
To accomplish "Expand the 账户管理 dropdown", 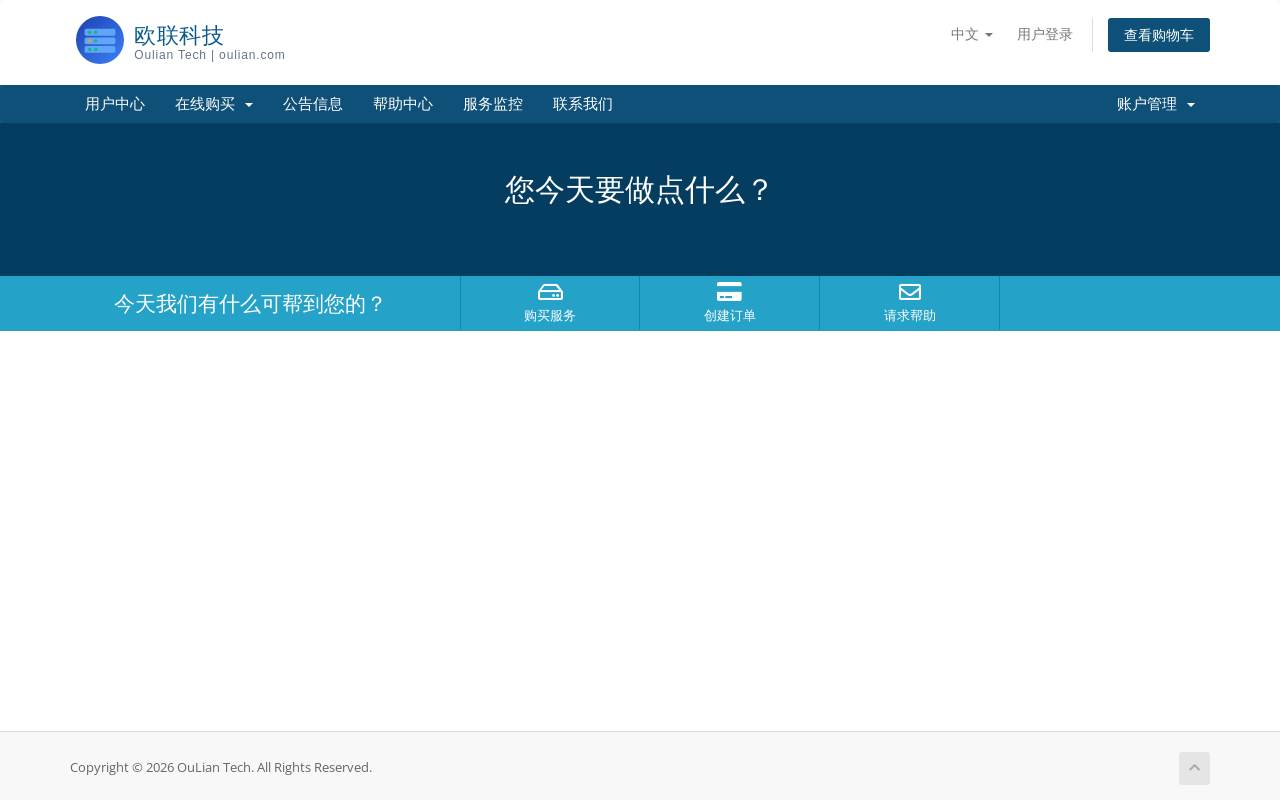I will [x=1156, y=104].
